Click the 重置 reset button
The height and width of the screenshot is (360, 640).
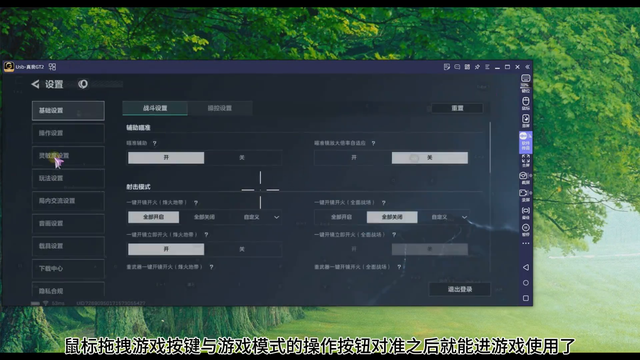coord(457,108)
